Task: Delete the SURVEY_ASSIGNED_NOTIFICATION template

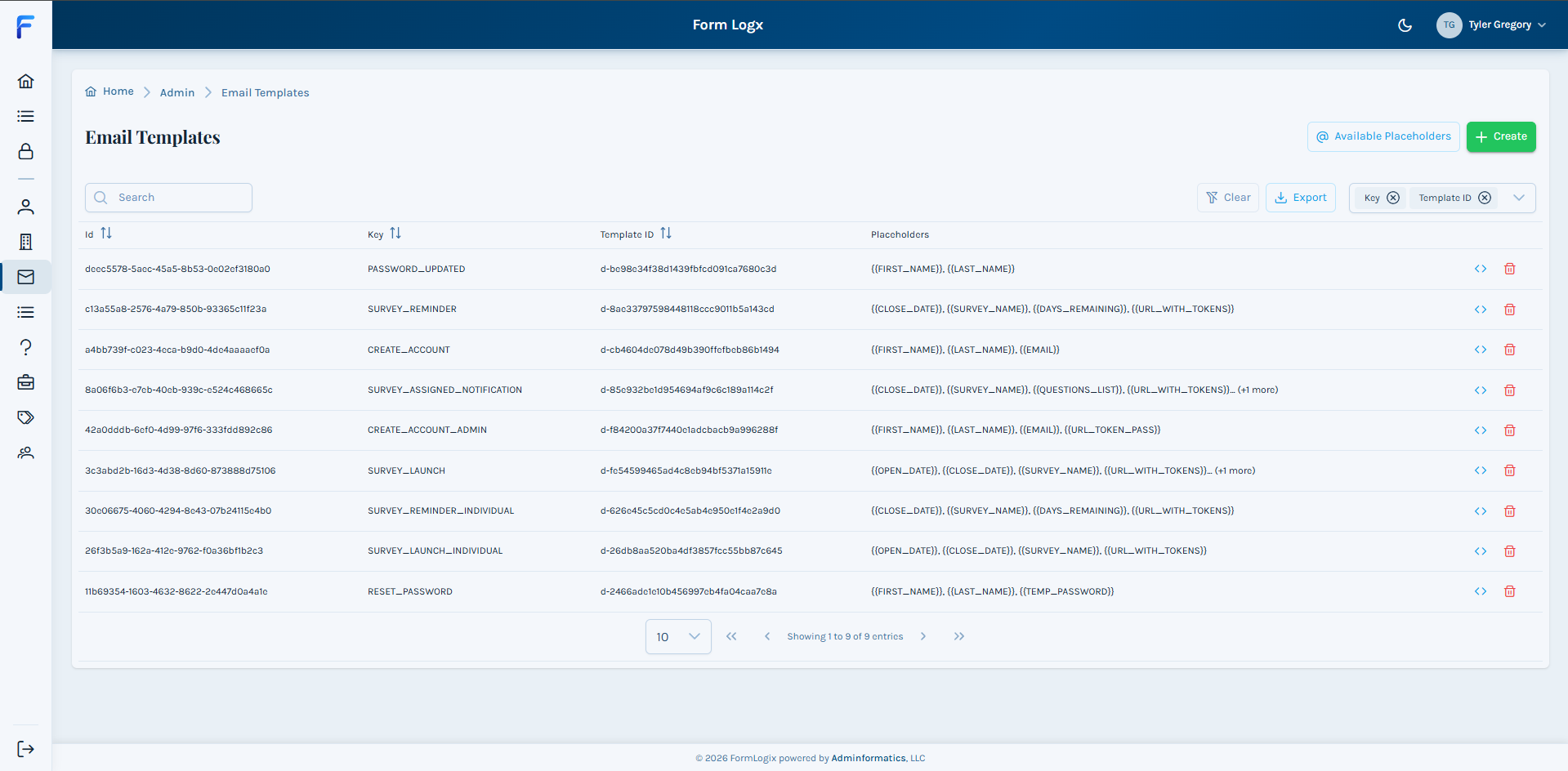Action: pyautogui.click(x=1510, y=390)
